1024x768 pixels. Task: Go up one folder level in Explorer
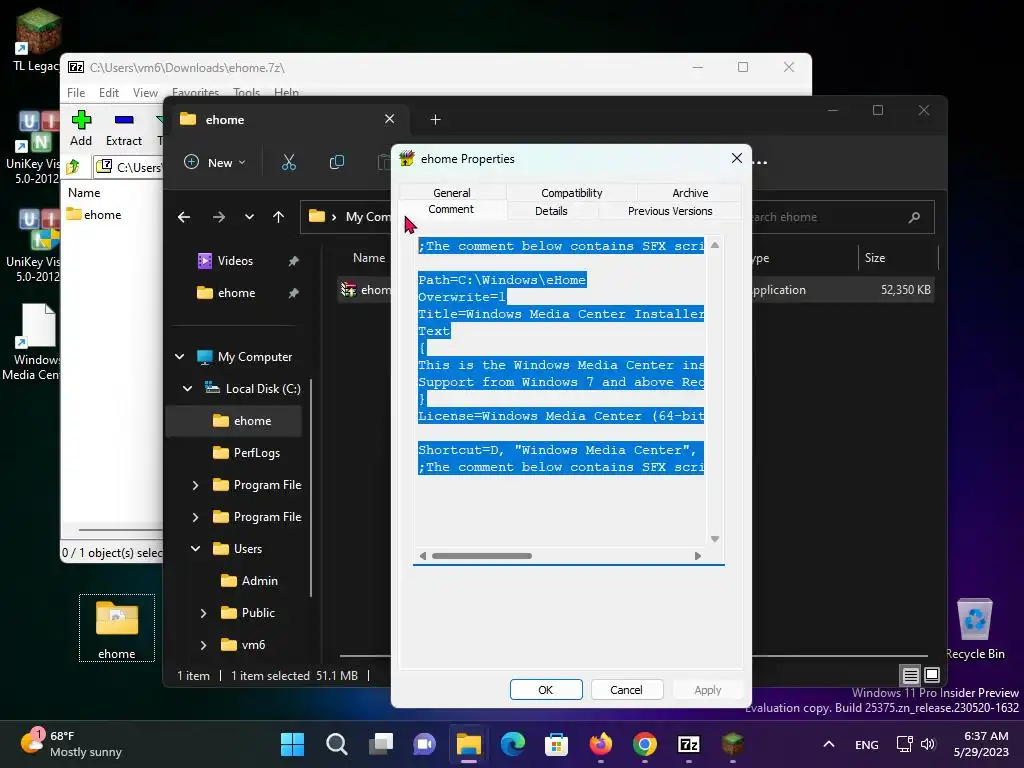[279, 217]
